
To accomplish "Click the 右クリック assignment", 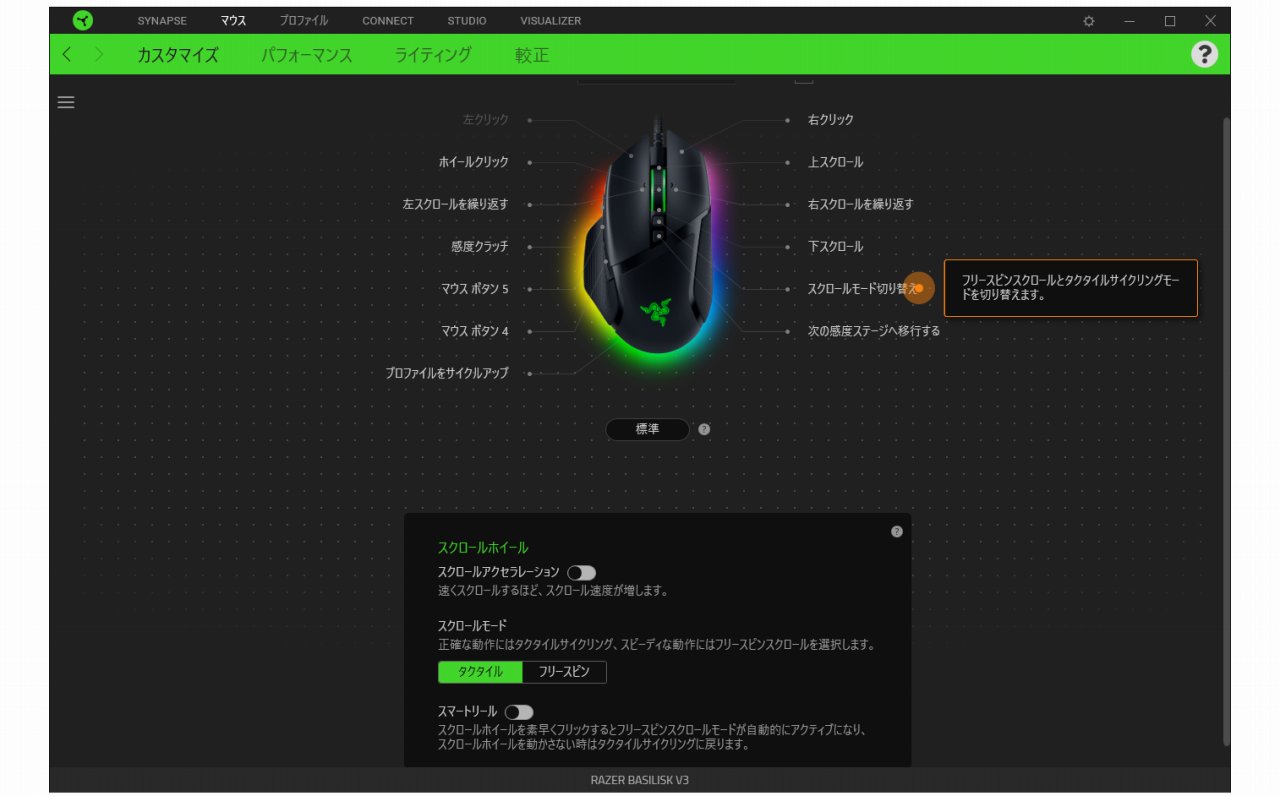I will 831,120.
